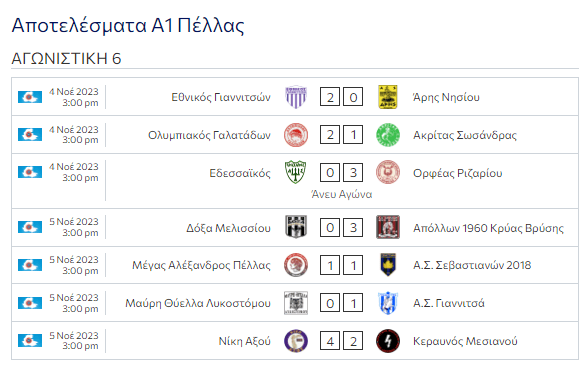Click the Απόλλων 1960 Κρύας Βρύσης crest
Screen dimensions: 587x380
pos(388,227)
